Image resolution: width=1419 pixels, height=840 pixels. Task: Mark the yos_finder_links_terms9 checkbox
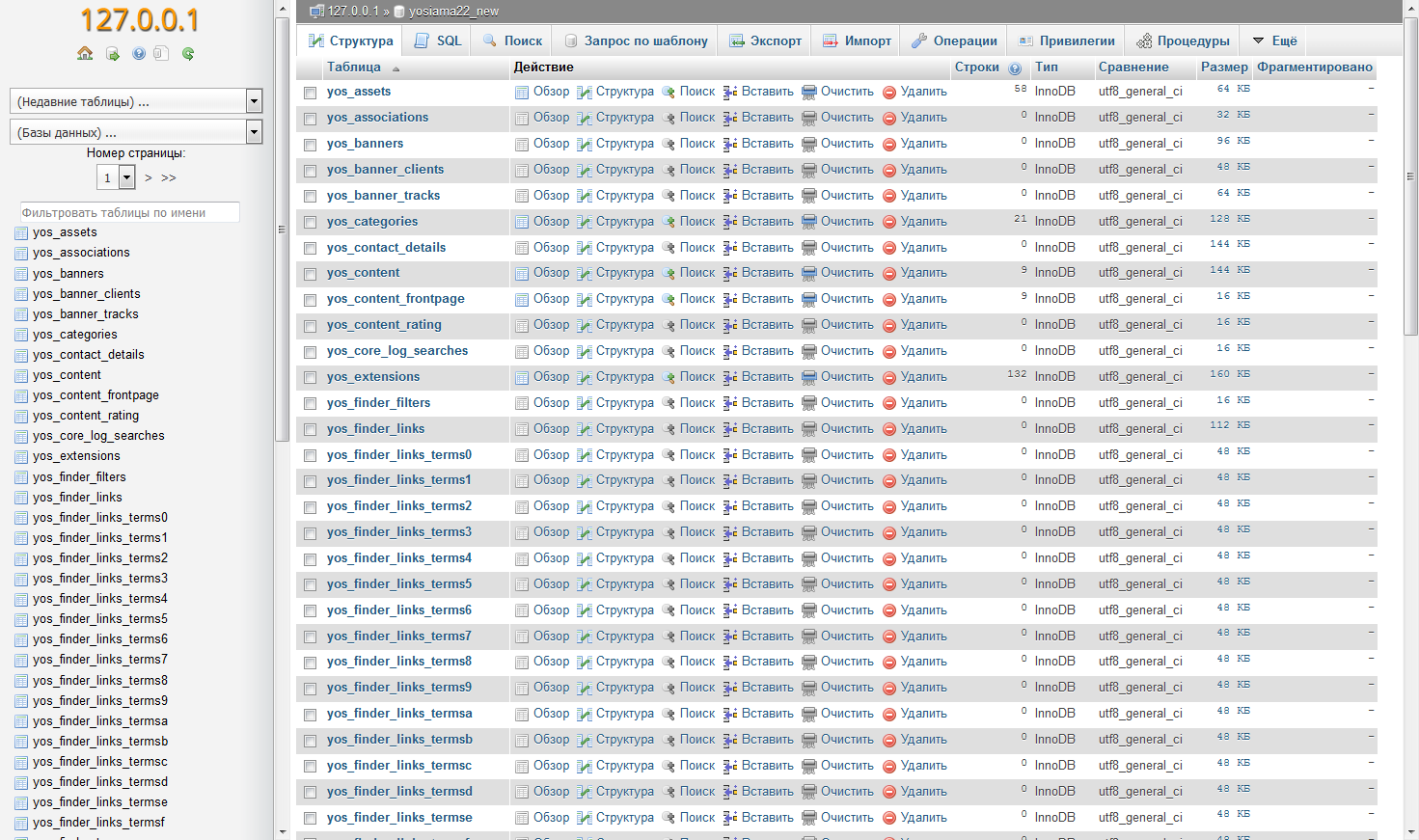click(311, 690)
